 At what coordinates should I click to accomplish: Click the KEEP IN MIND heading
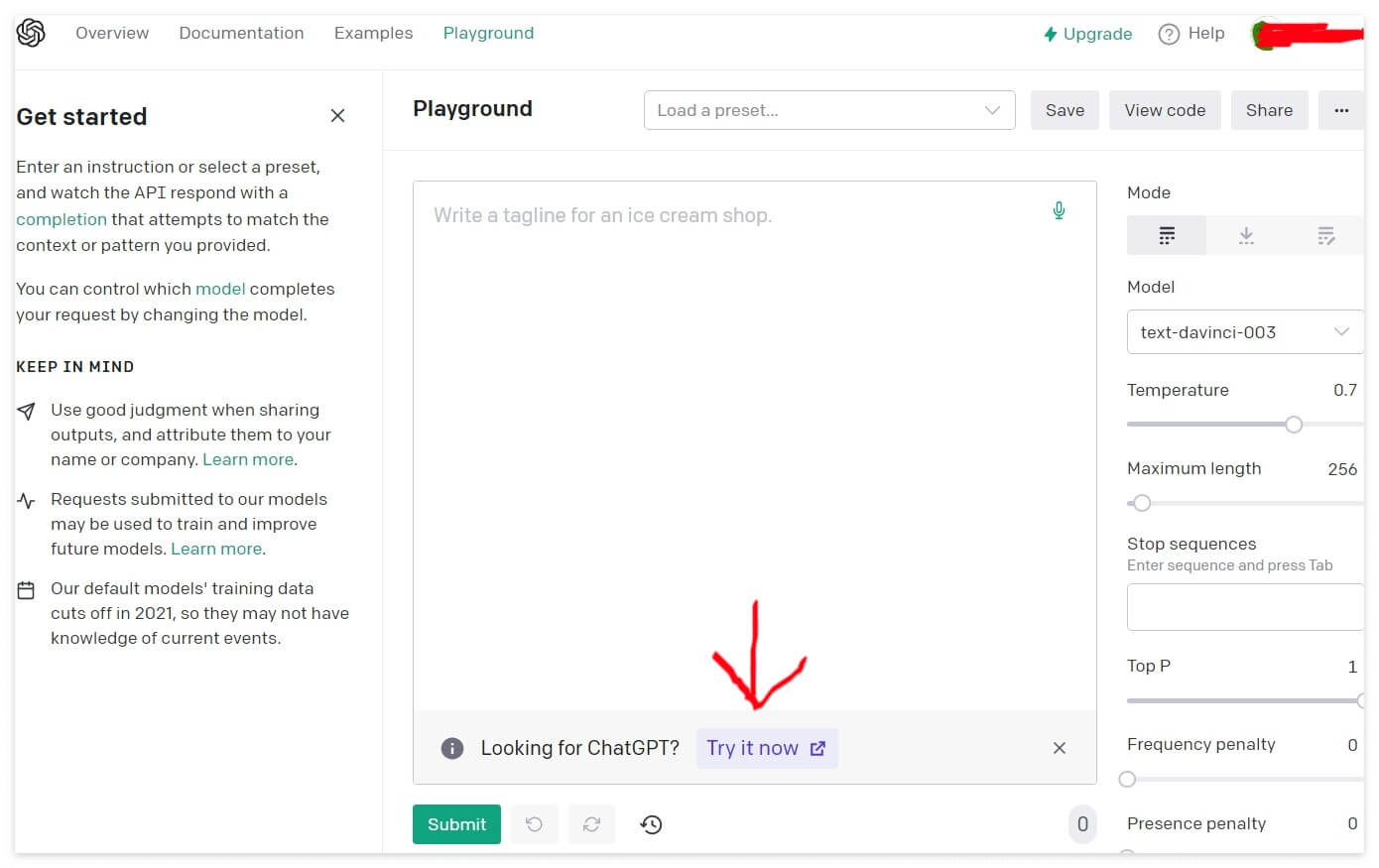pos(75,367)
